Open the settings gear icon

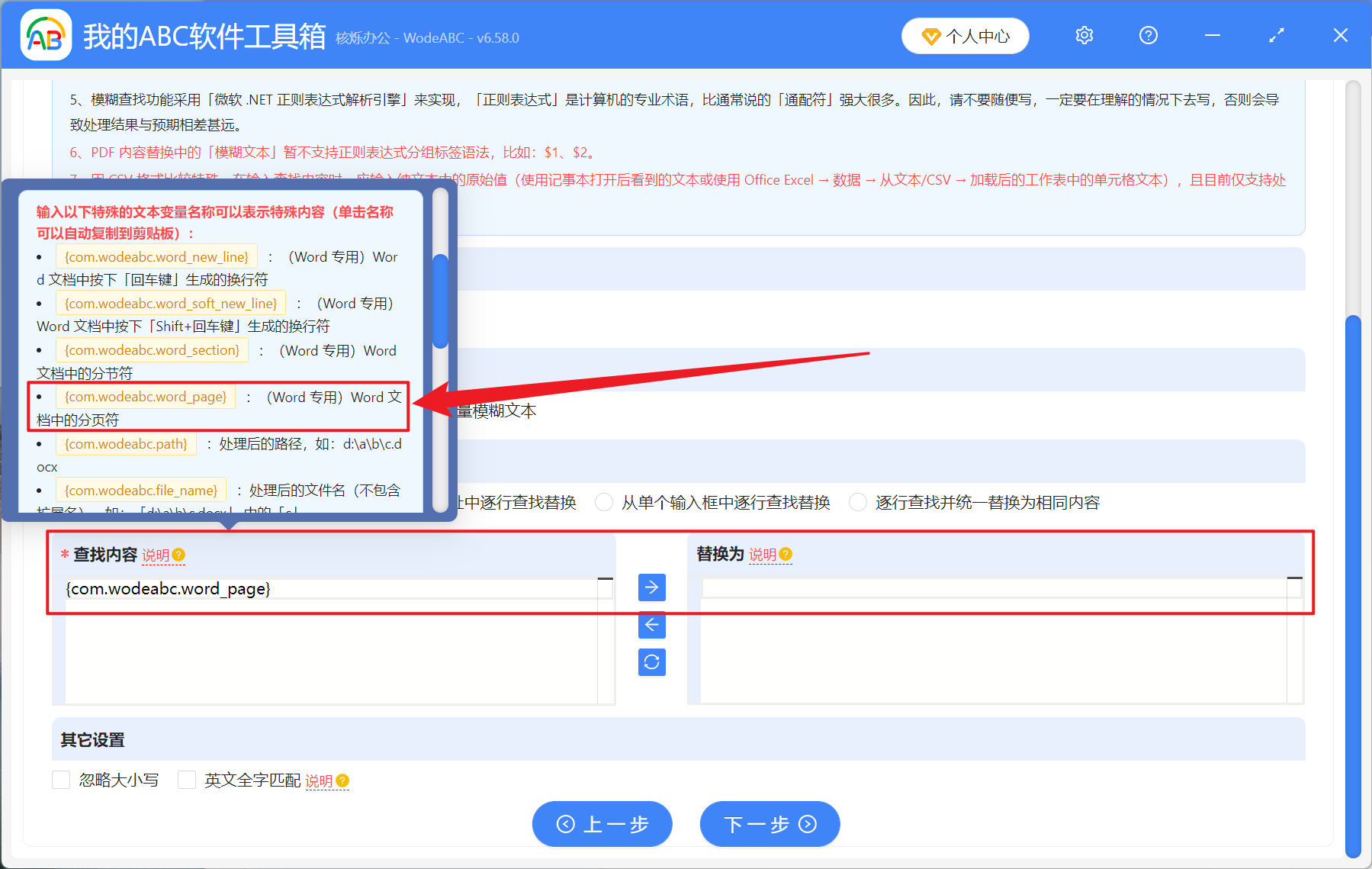click(1084, 35)
